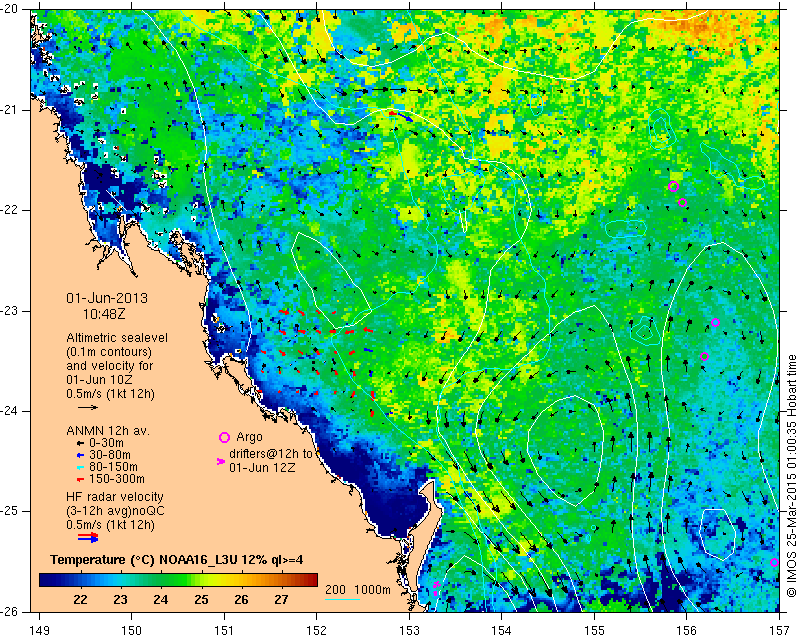
Task: Click the 'drifters@12h to' legend text
Action: tap(271, 454)
